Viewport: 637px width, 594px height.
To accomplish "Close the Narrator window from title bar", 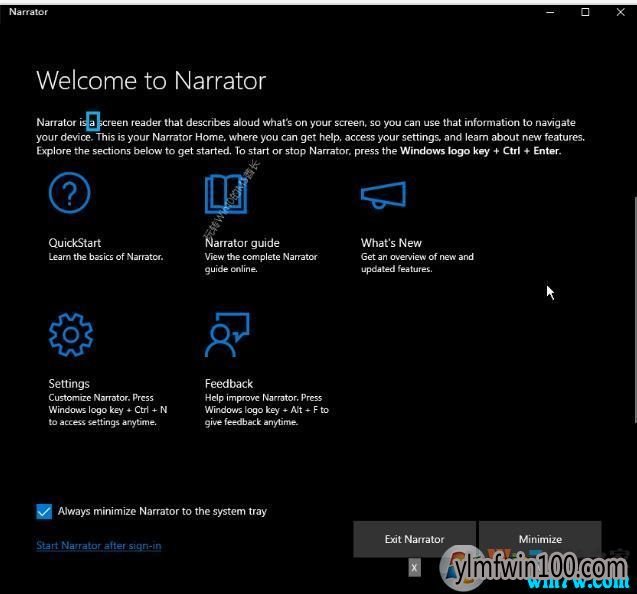I will (x=621, y=12).
